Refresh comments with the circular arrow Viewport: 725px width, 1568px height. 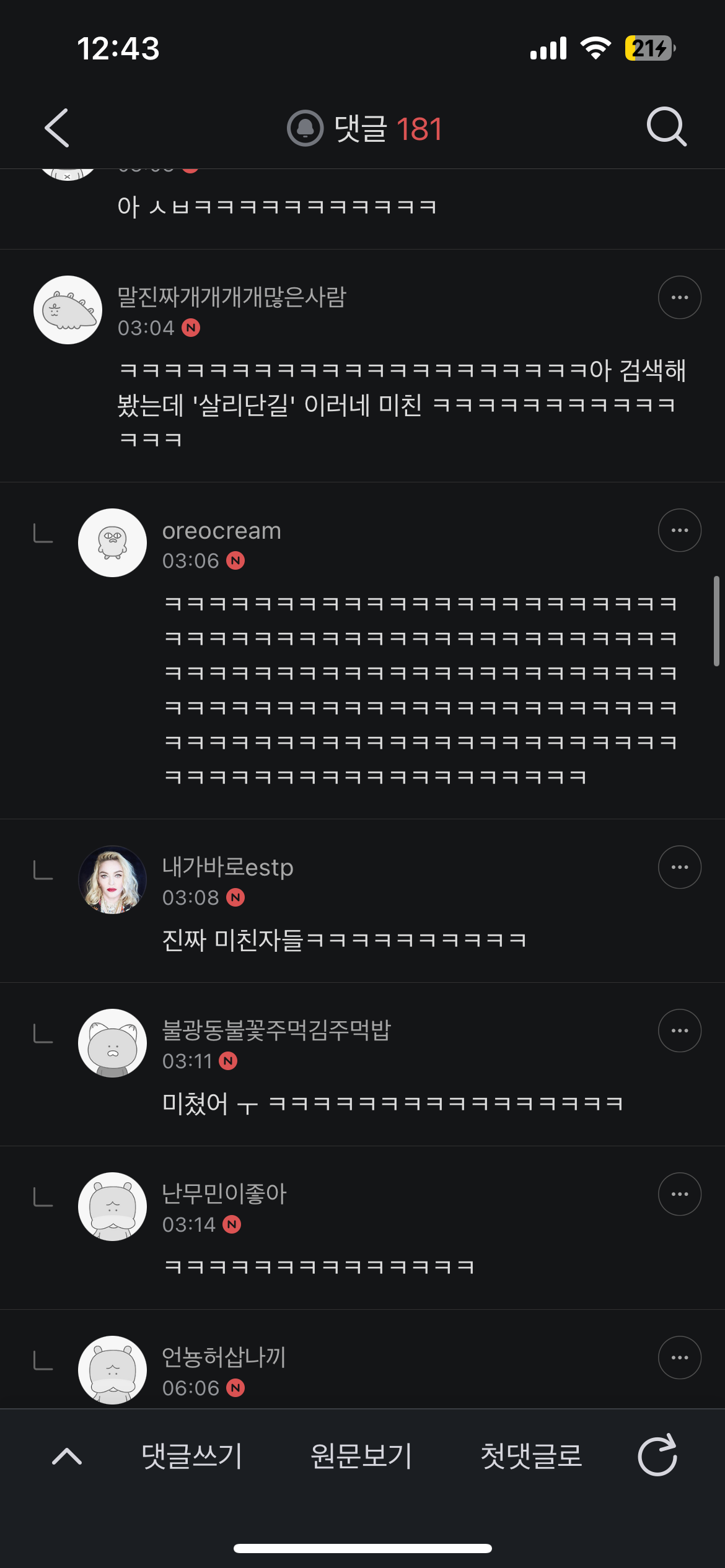click(657, 1455)
